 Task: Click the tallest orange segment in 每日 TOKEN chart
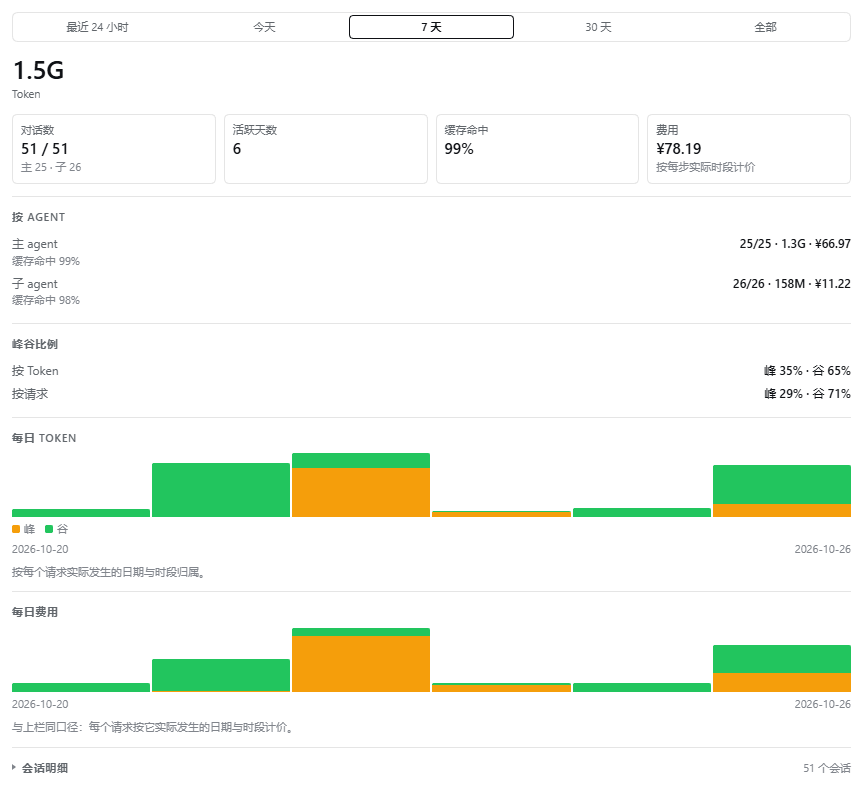point(361,492)
